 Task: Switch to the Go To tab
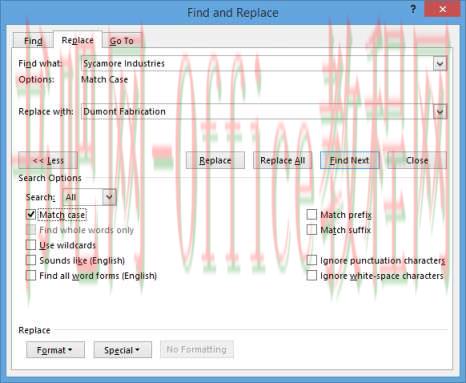pyautogui.click(x=122, y=41)
